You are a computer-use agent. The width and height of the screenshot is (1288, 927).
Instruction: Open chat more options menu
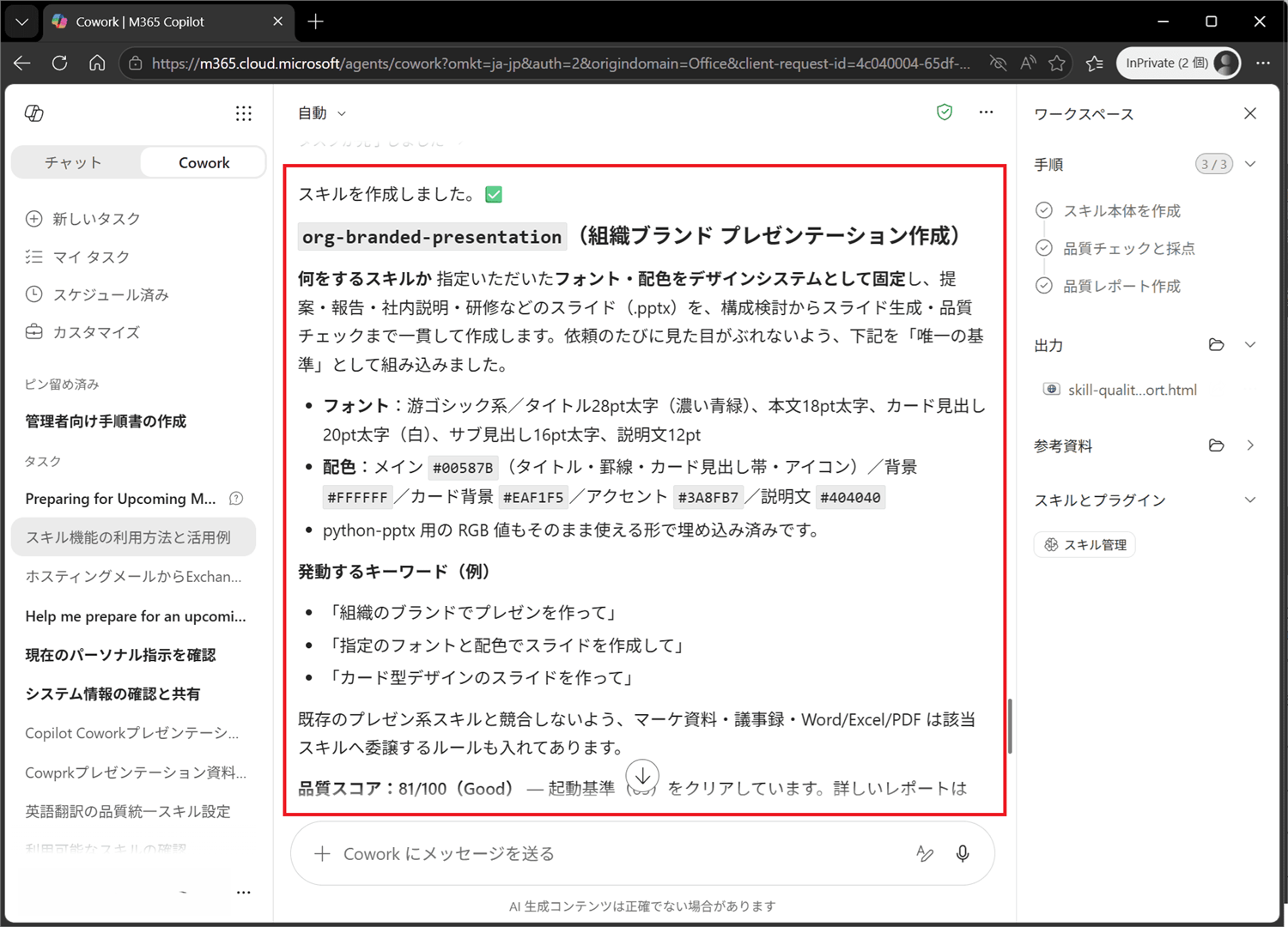click(986, 112)
